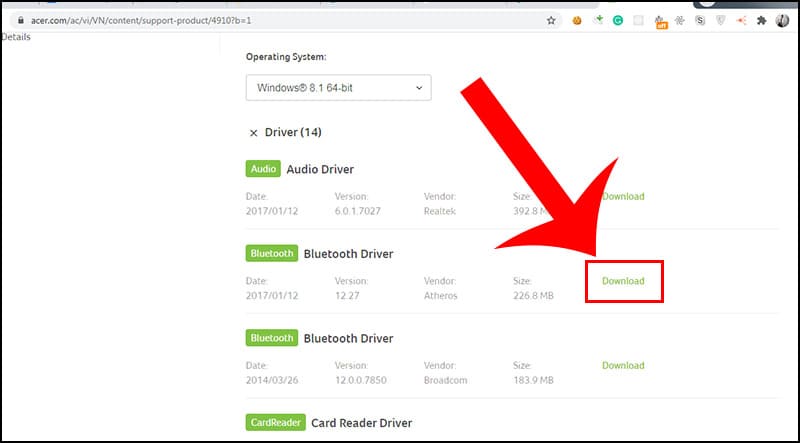Open the Chrome profile avatar
The image size is (800, 443).
pyautogui.click(x=782, y=20)
